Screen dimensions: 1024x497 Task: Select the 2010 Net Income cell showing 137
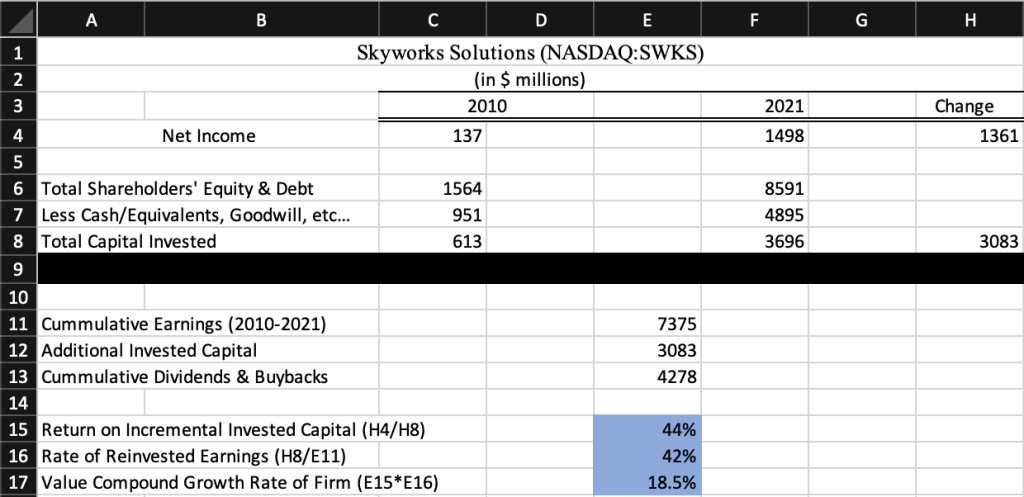click(x=432, y=135)
